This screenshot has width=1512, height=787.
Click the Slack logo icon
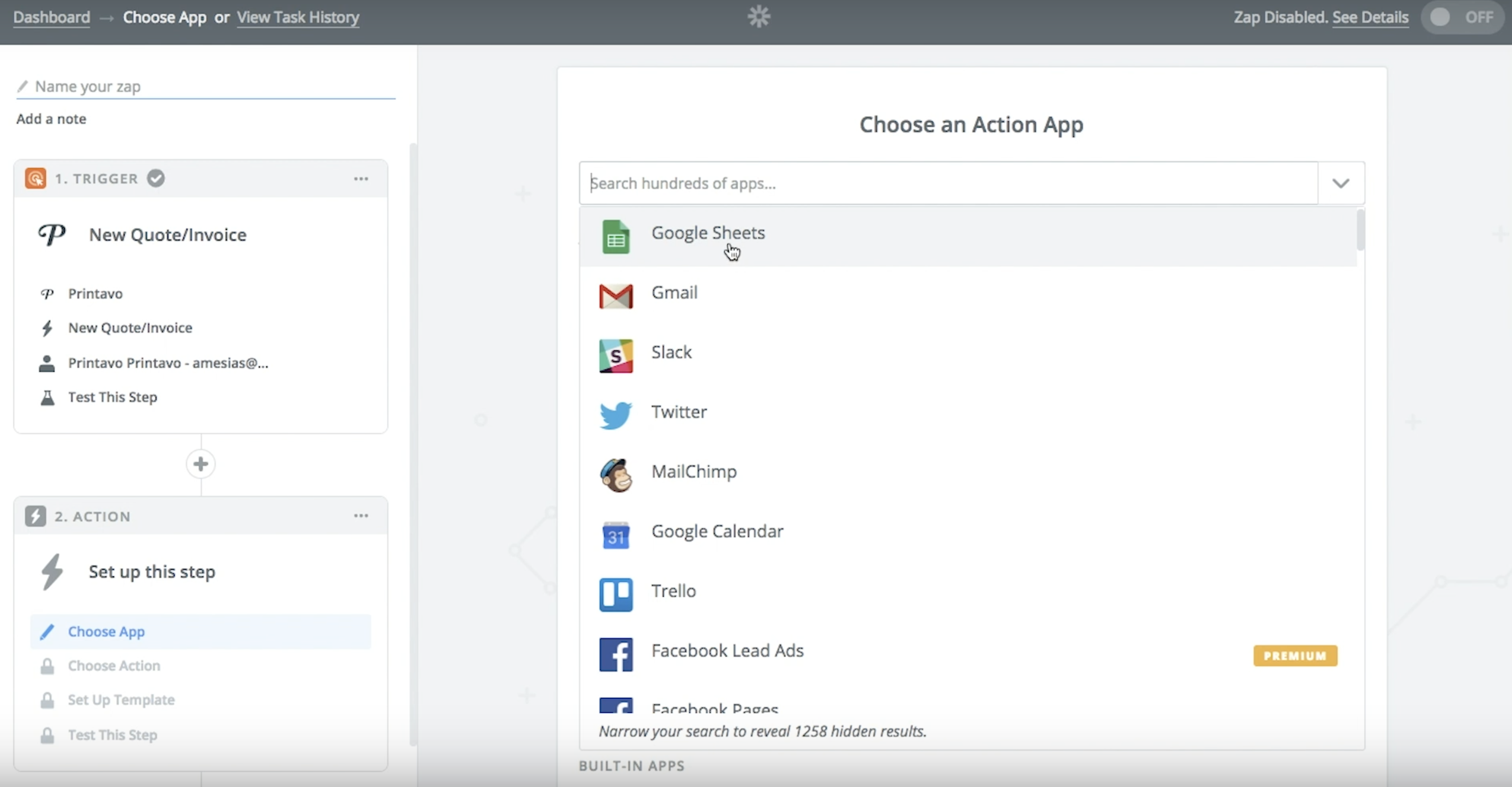(616, 356)
